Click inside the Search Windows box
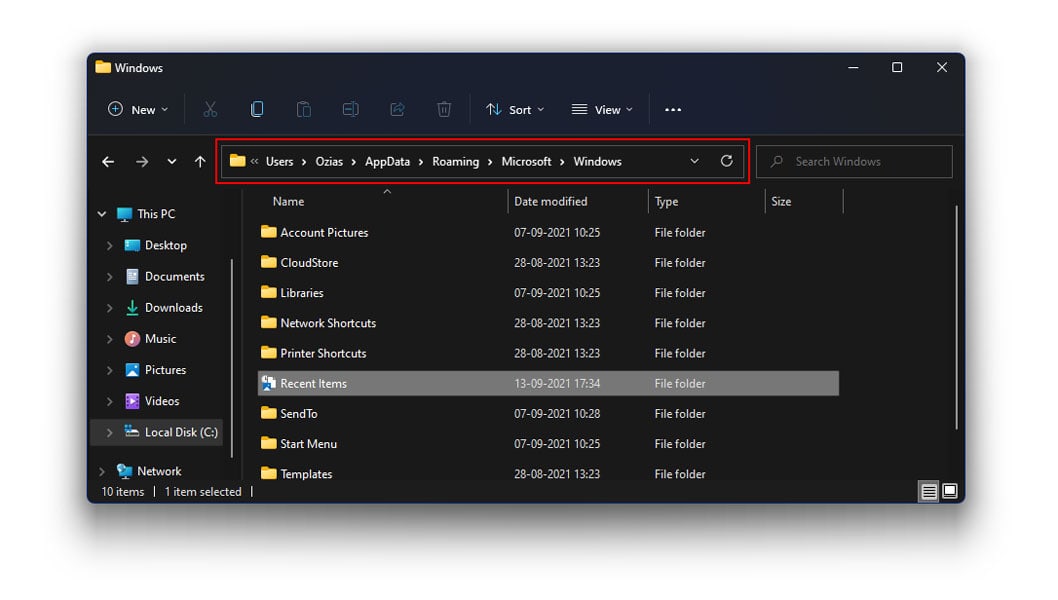 (854, 161)
